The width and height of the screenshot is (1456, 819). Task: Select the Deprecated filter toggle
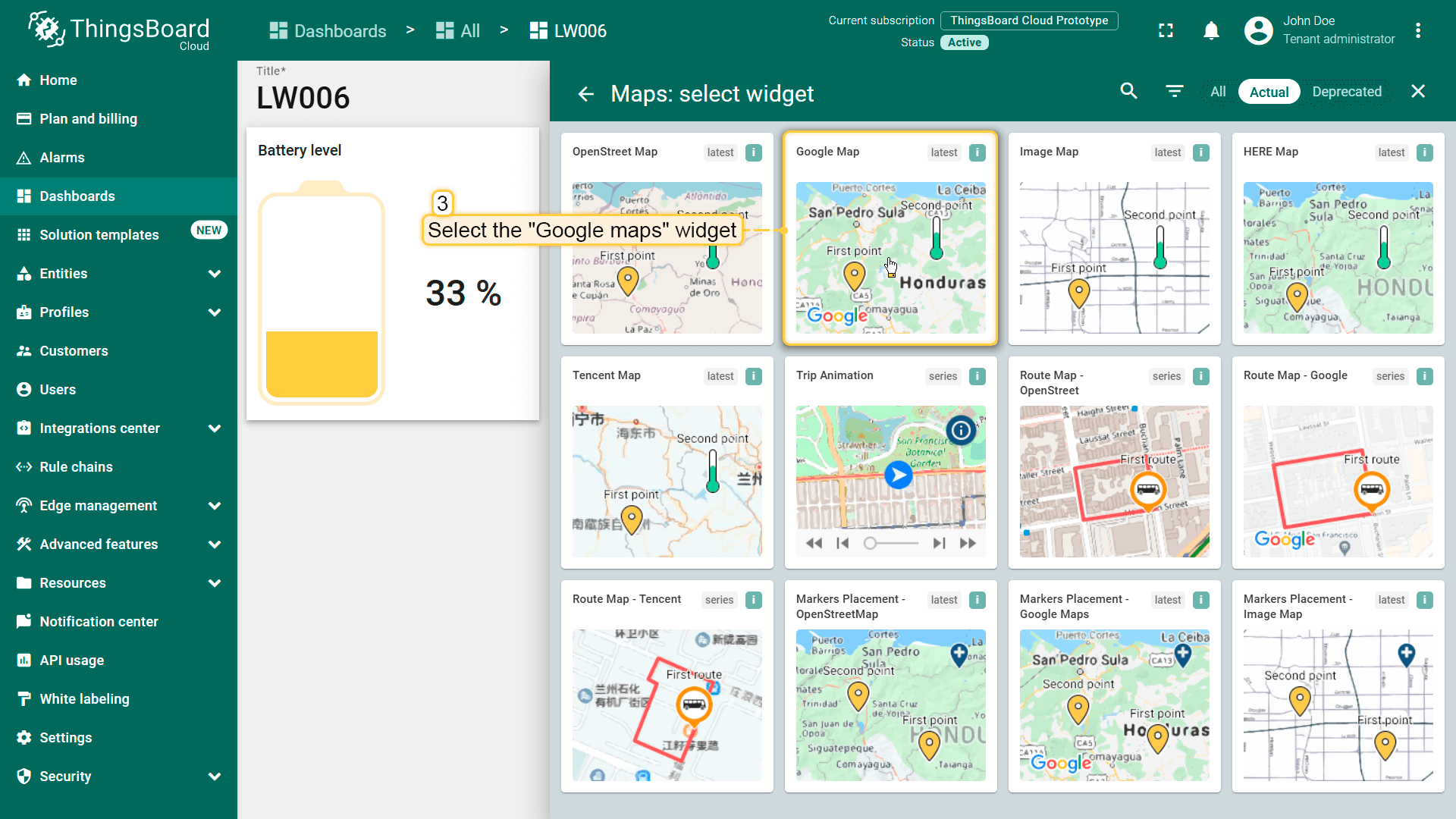(1346, 92)
